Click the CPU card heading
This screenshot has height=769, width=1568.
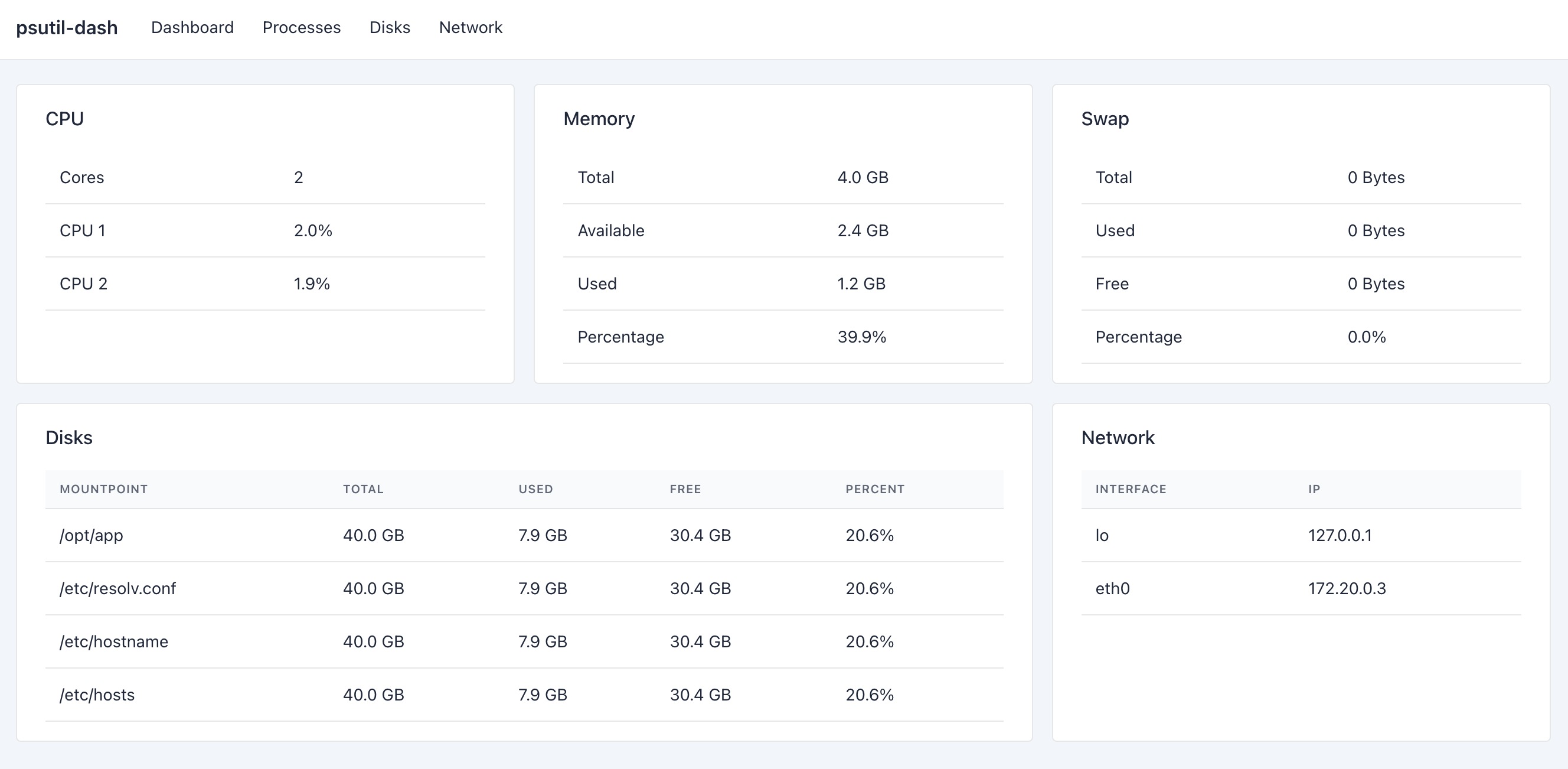[x=64, y=119]
